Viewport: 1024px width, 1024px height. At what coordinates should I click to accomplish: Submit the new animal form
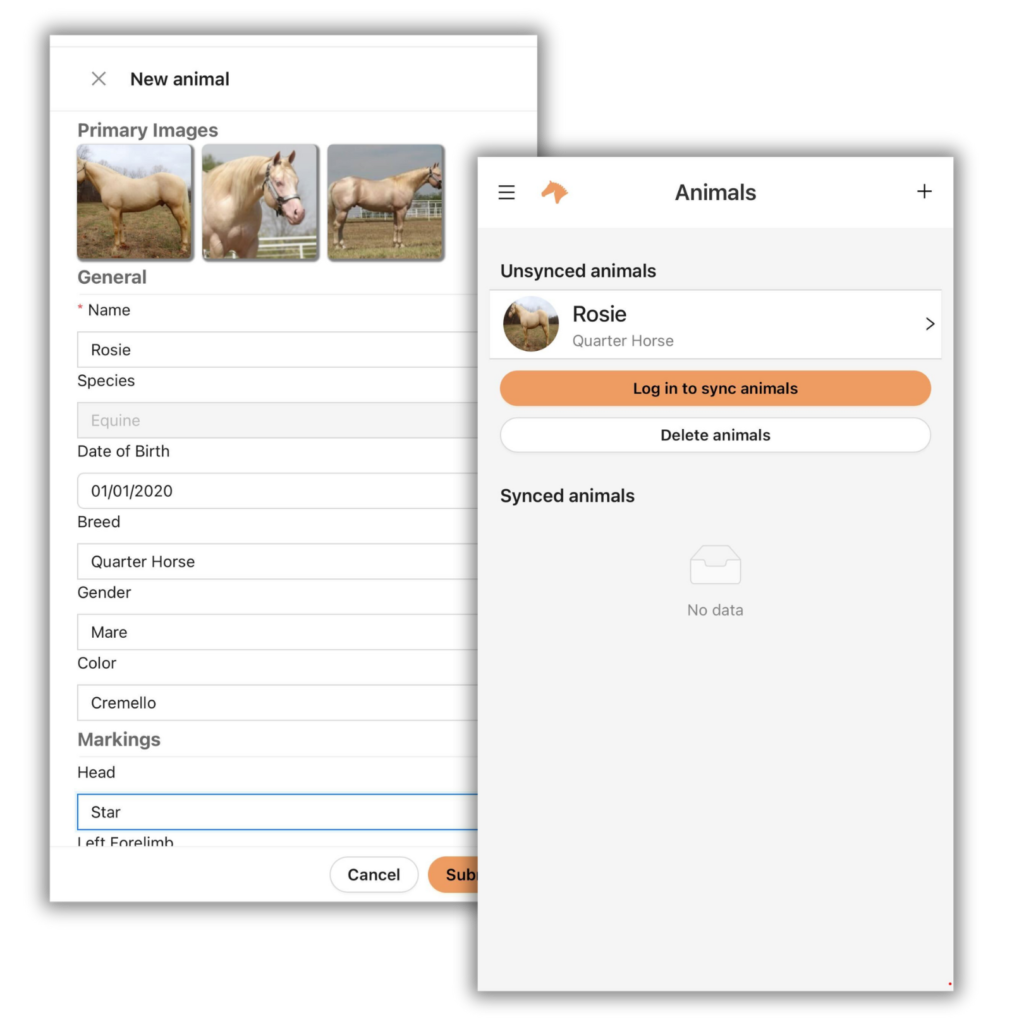click(x=453, y=874)
